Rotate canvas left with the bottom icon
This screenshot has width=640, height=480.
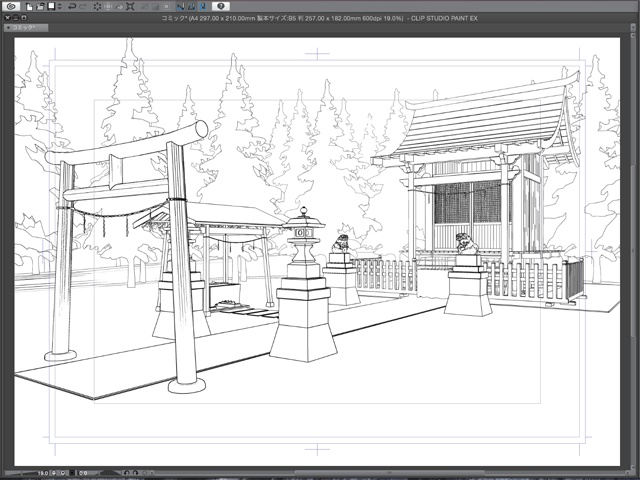[127, 473]
